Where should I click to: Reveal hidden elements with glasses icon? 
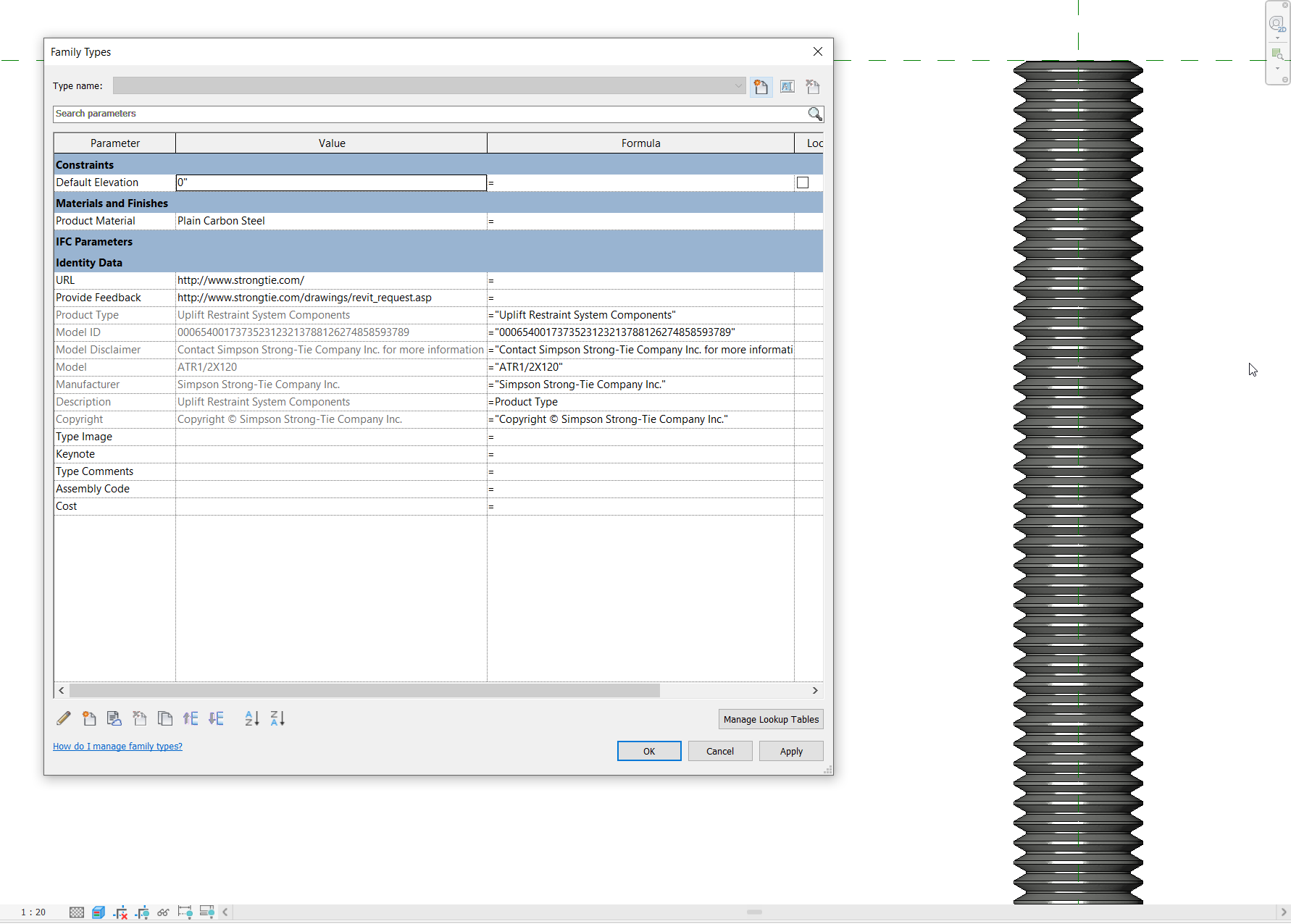[163, 912]
